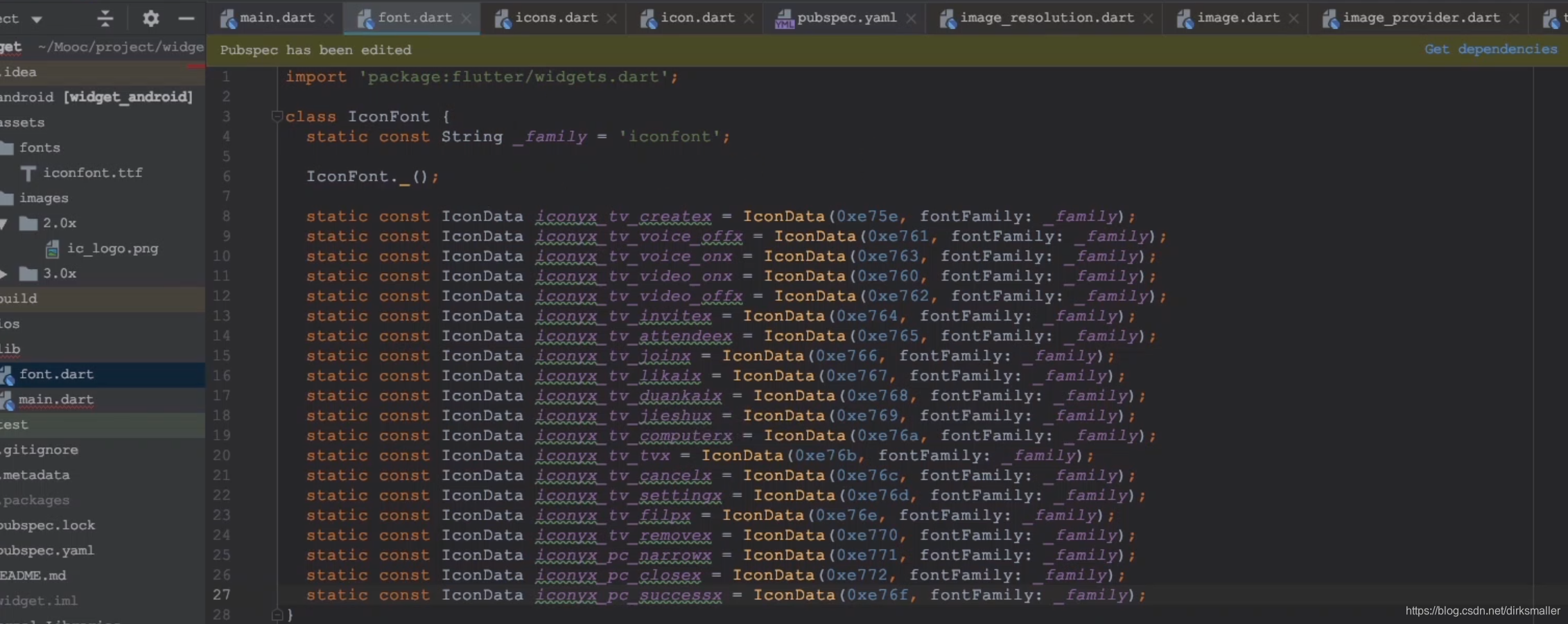
Task: Collapse IconFont class with fold marker
Action: [277, 116]
